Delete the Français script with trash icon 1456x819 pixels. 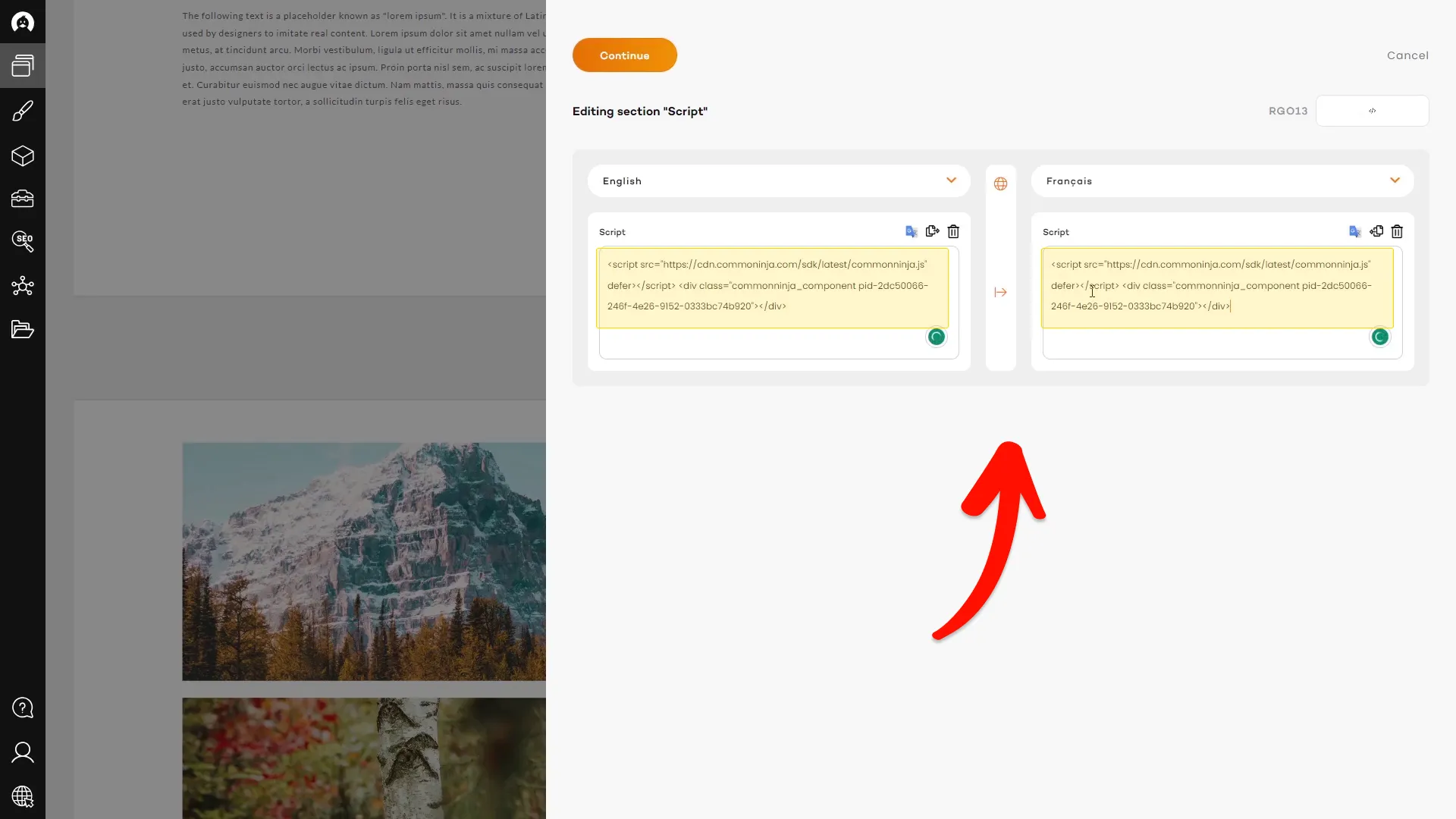pos(1397,231)
